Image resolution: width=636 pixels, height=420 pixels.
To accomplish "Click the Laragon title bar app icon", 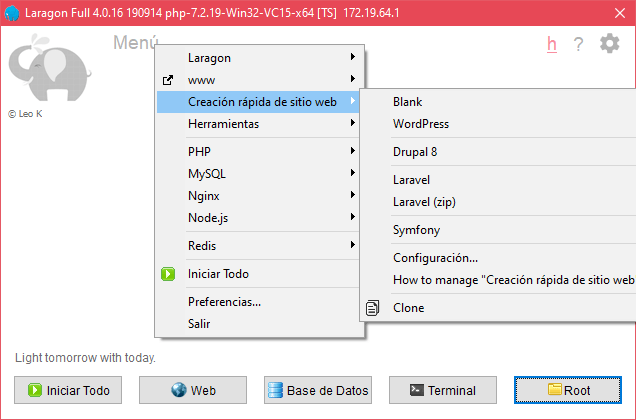I will click(x=12, y=13).
